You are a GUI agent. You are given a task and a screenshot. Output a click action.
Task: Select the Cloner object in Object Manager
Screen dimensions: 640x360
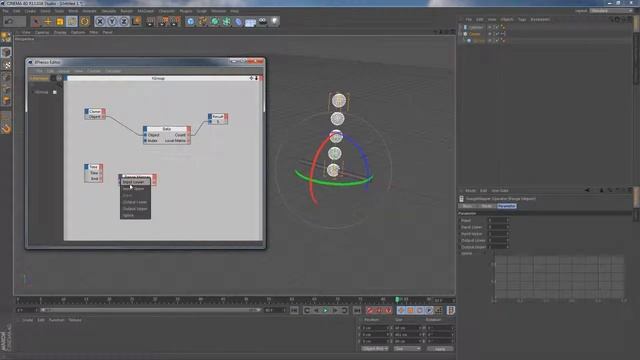pos(475,34)
